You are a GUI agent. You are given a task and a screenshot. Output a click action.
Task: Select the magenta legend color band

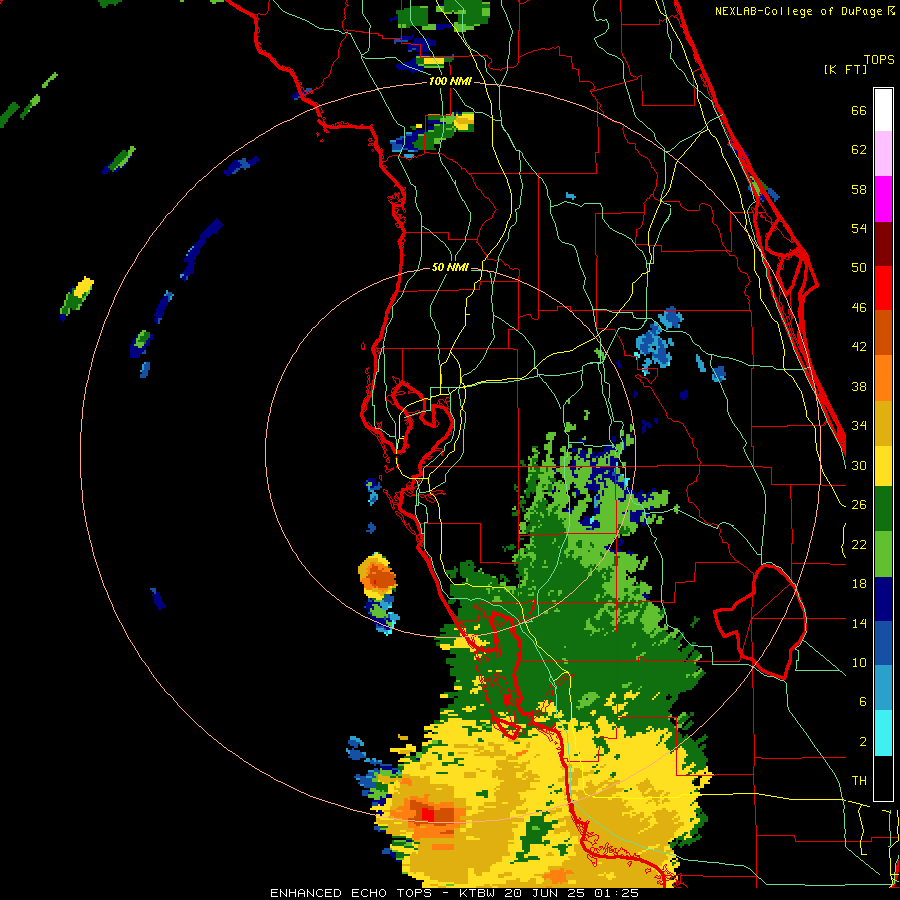click(x=883, y=199)
